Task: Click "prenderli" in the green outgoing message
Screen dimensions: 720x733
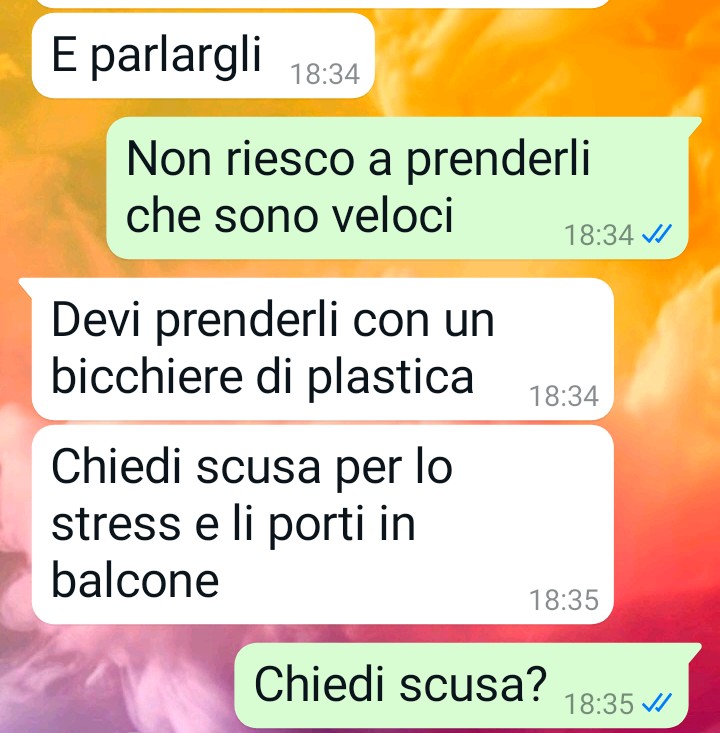Action: tap(497, 160)
